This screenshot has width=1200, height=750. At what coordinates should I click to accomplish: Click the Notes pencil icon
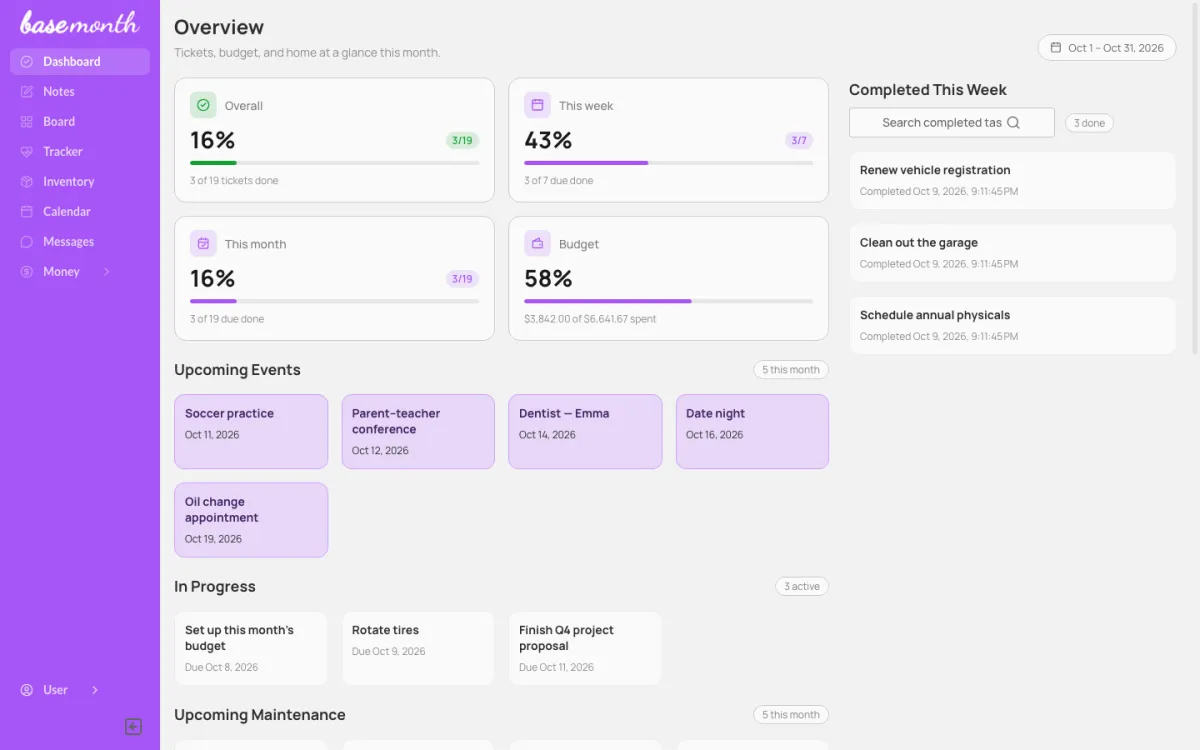click(27, 92)
